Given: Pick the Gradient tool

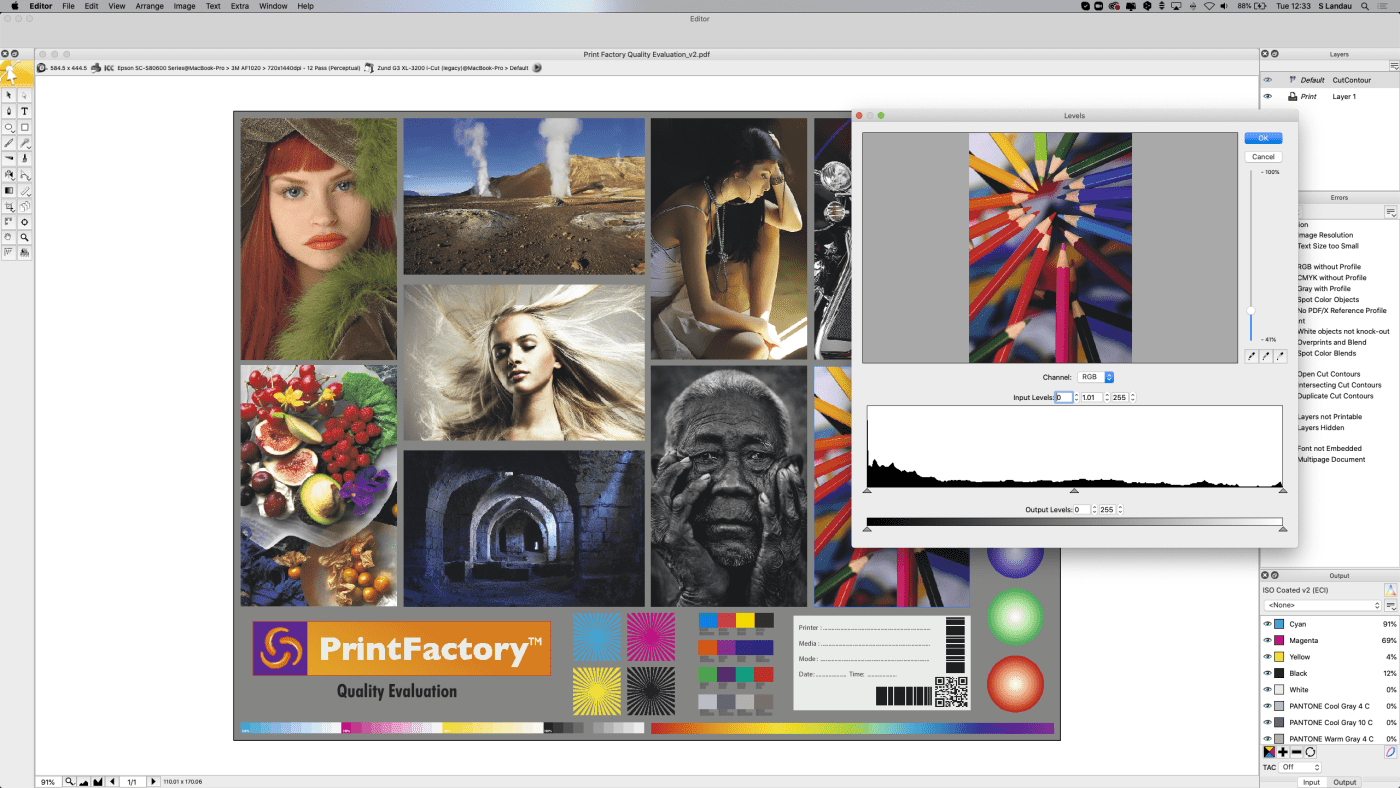Looking at the screenshot, I should click(9, 190).
